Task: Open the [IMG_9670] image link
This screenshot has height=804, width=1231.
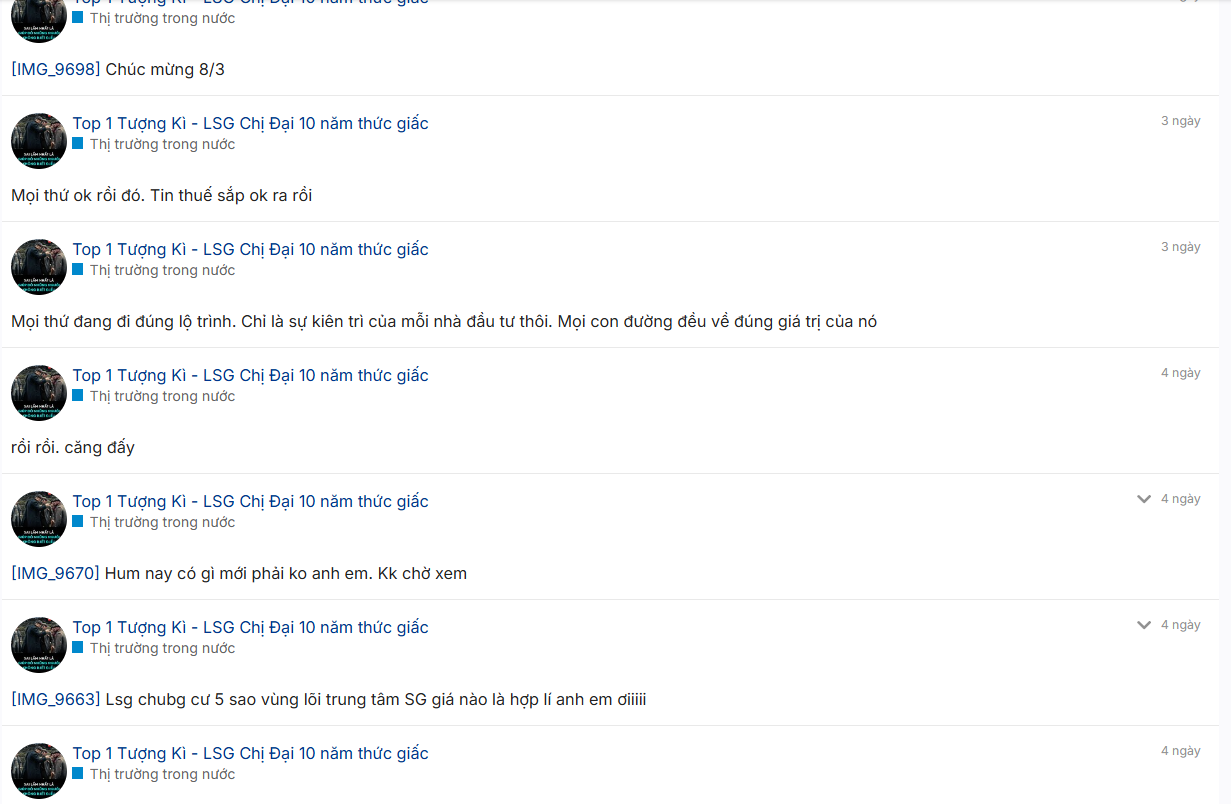Action: [56, 574]
